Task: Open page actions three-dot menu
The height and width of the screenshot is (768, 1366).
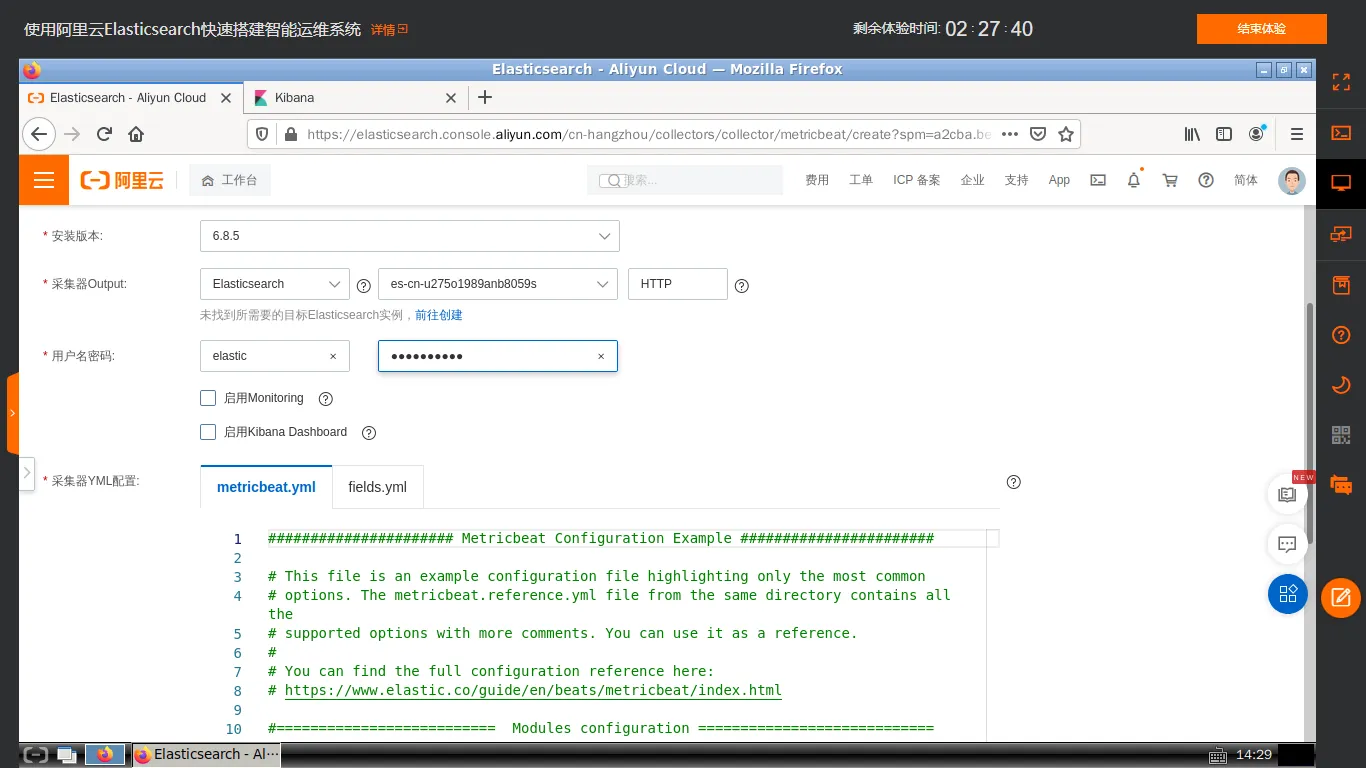Action: click(1010, 134)
